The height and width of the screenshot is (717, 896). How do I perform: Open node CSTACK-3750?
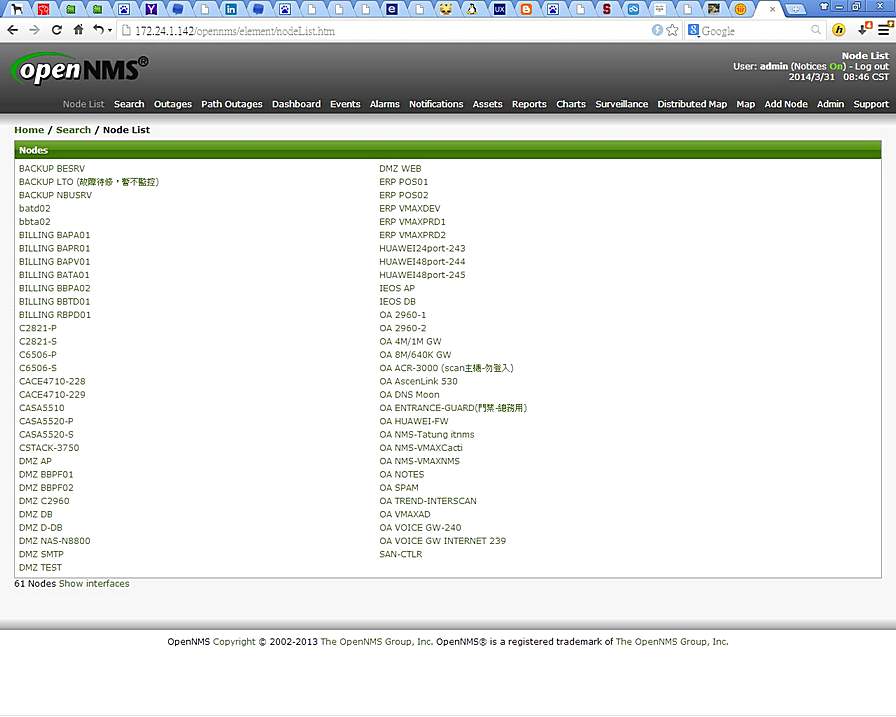[x=49, y=447]
